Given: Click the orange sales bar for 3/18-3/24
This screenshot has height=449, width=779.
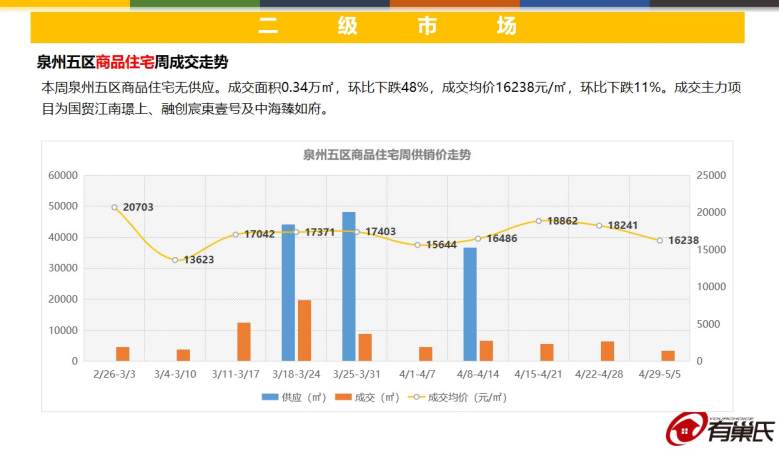Looking at the screenshot, I should [x=305, y=330].
